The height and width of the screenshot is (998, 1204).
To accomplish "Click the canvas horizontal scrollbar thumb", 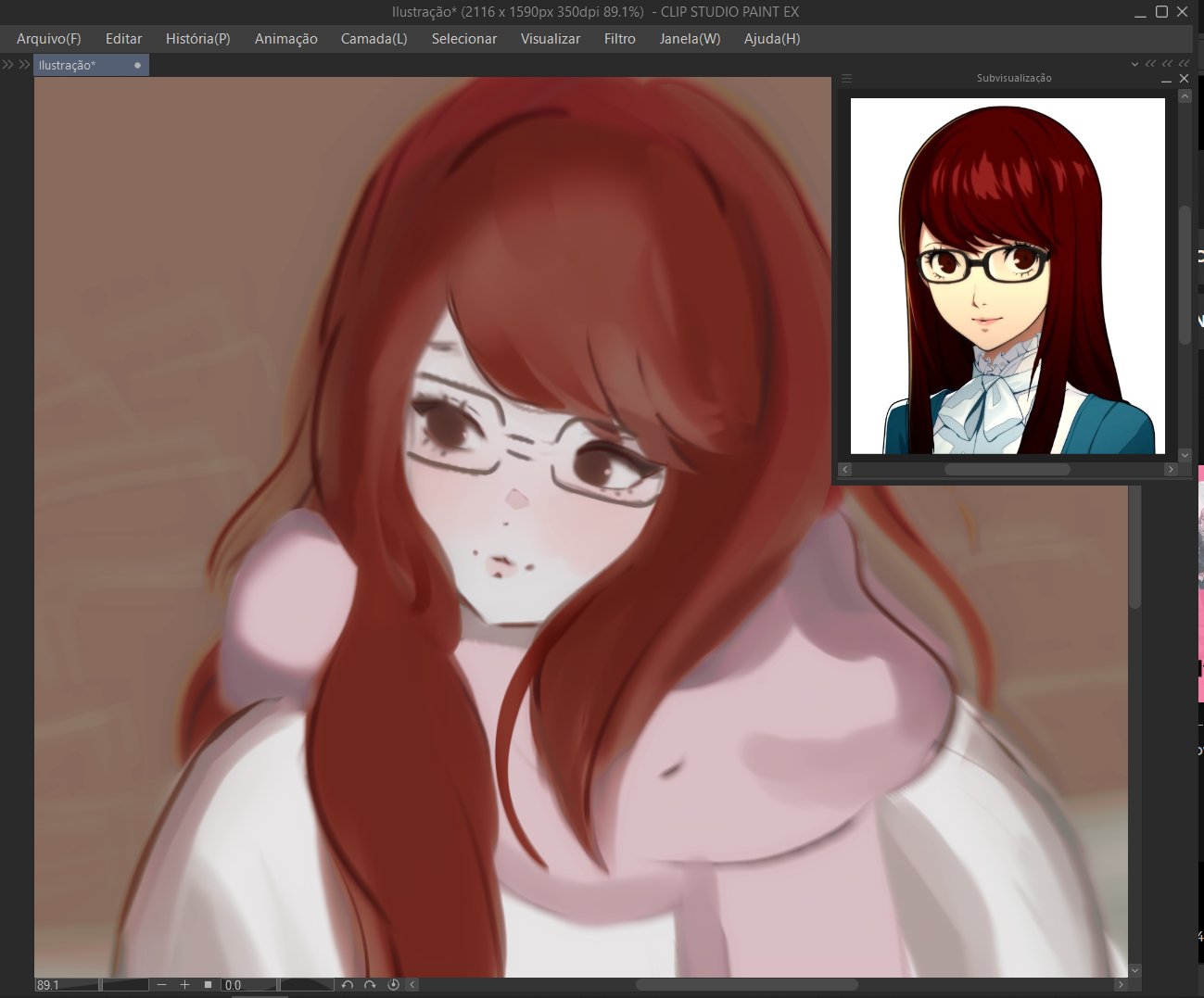I will point(747,985).
